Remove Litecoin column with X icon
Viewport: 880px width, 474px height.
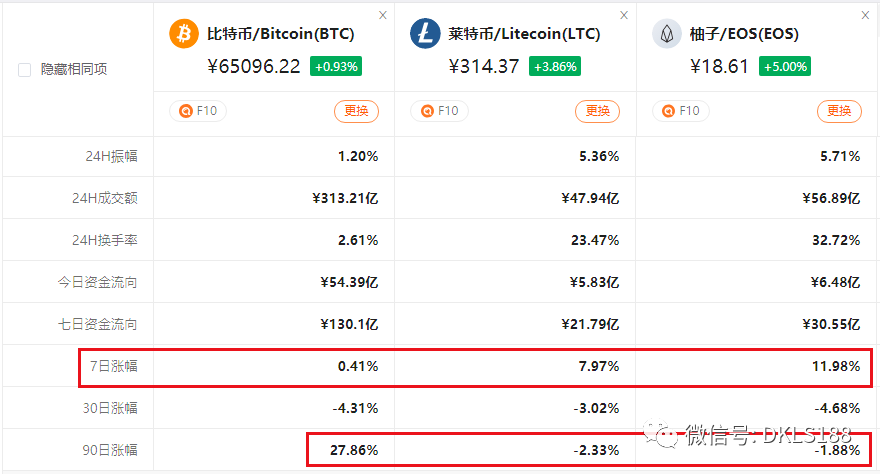click(625, 15)
